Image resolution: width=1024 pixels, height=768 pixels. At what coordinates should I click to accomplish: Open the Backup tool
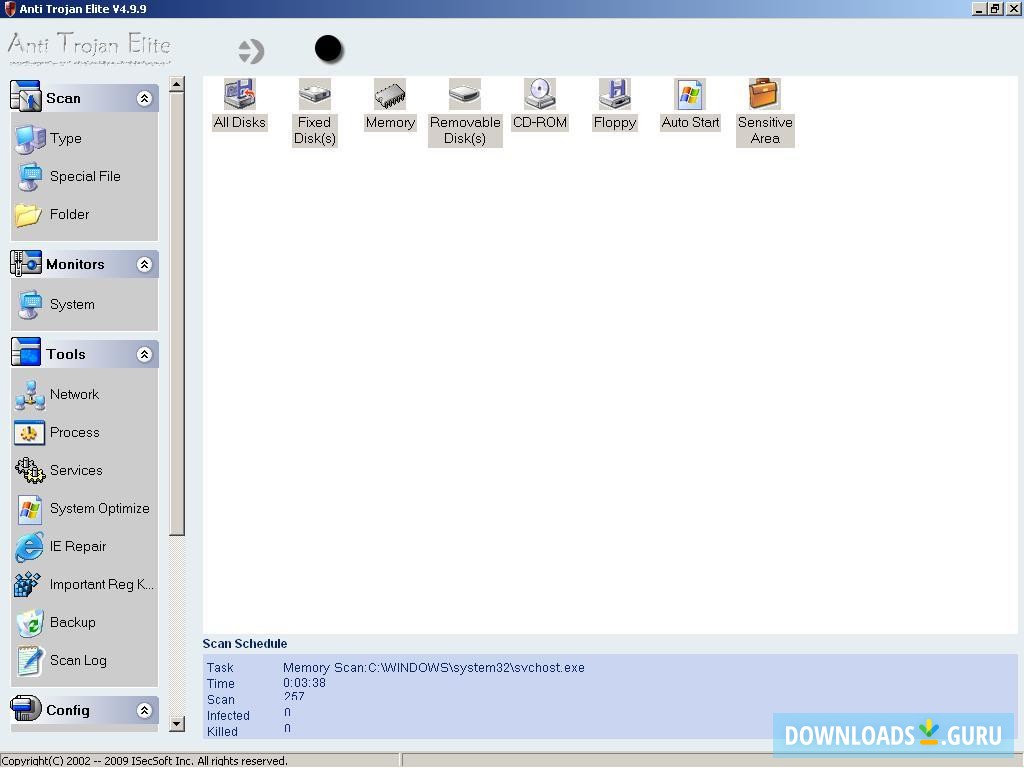[56, 622]
